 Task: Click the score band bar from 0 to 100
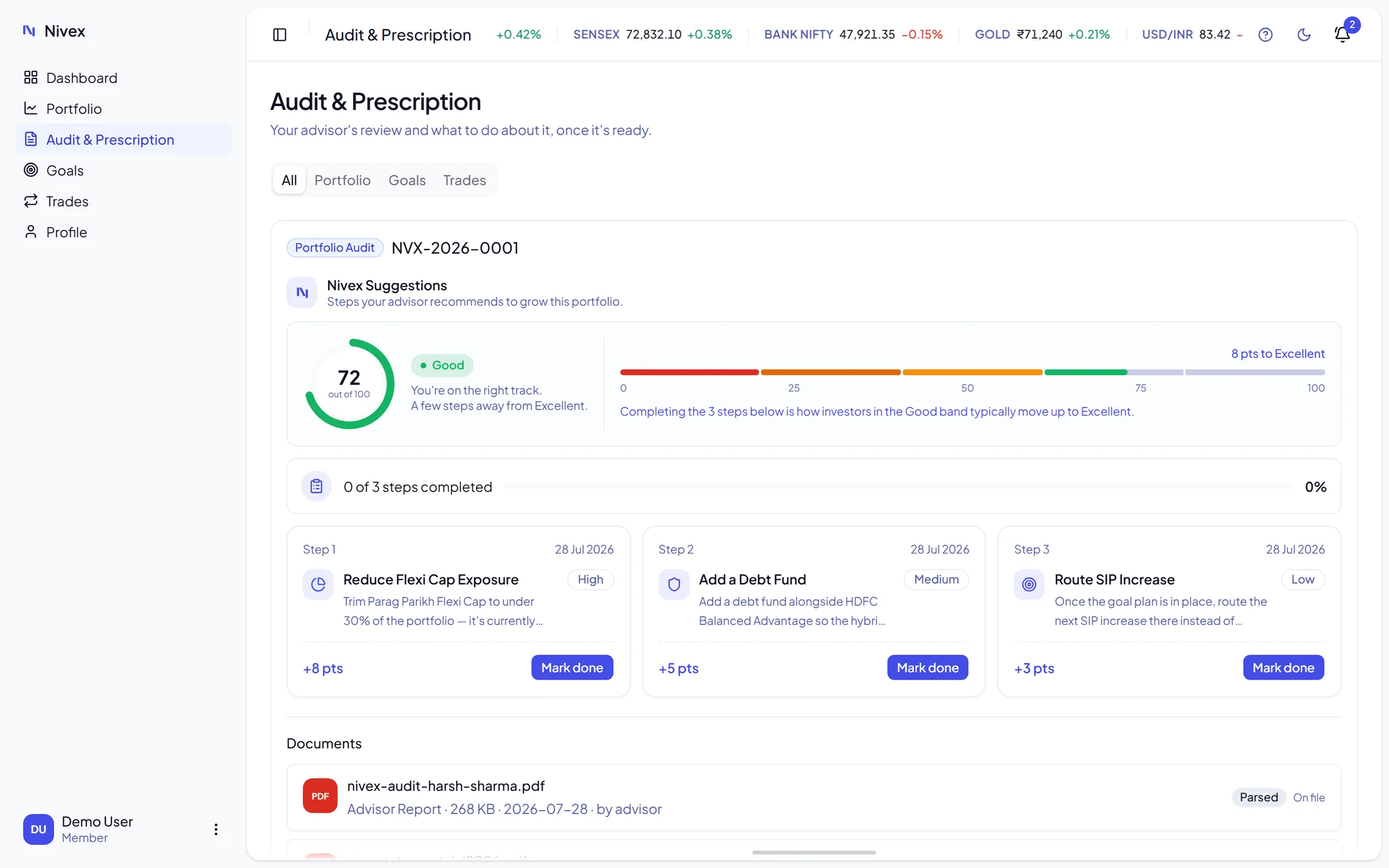coord(972,372)
